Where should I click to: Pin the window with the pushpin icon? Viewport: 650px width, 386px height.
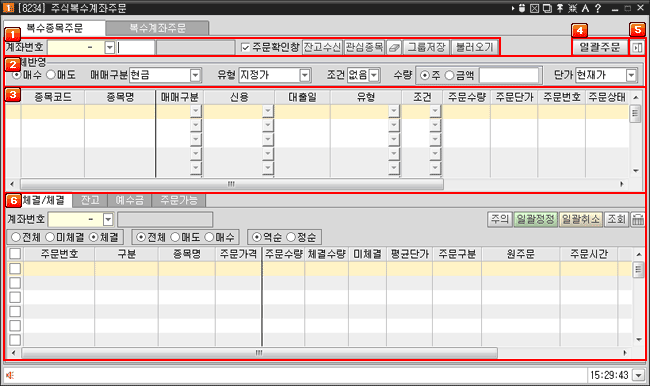560,8
